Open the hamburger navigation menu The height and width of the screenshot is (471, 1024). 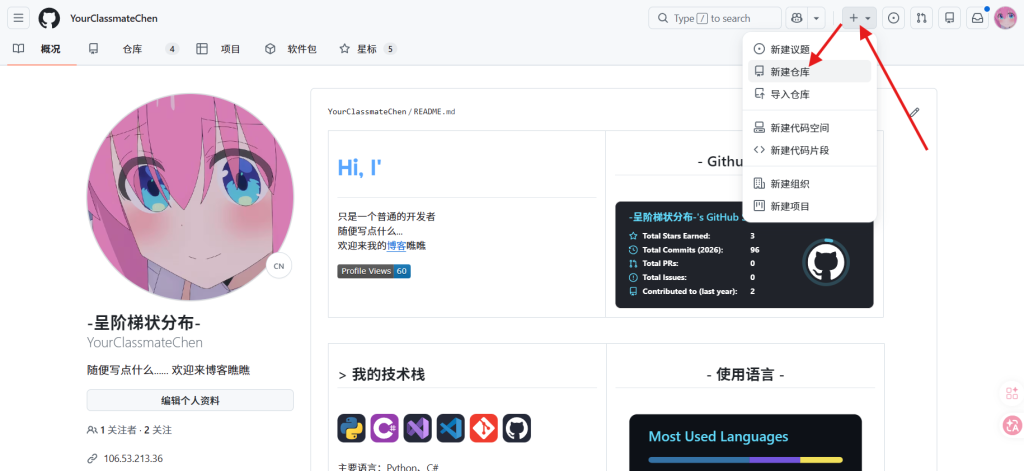tap(18, 18)
